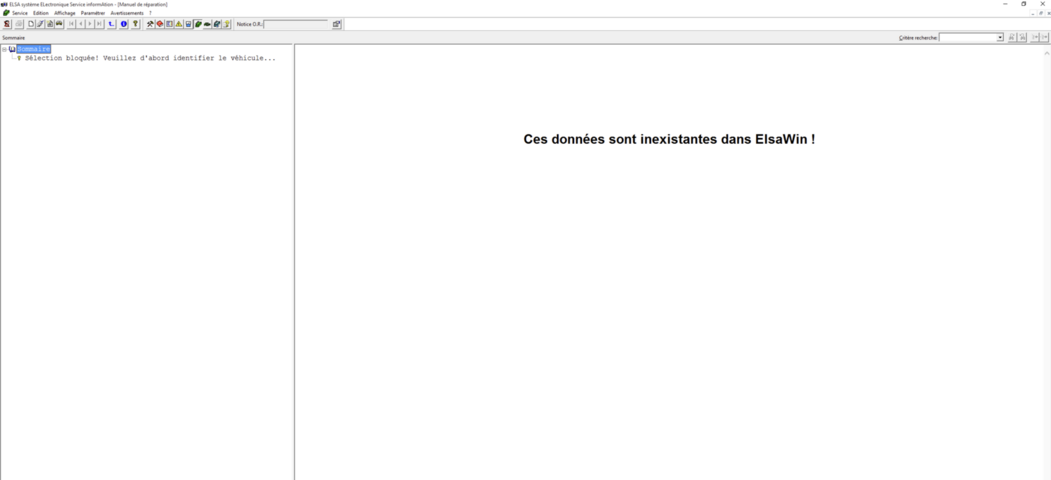Click the blank new page toolbar icon
This screenshot has height=480, width=1051.
tap(31, 24)
